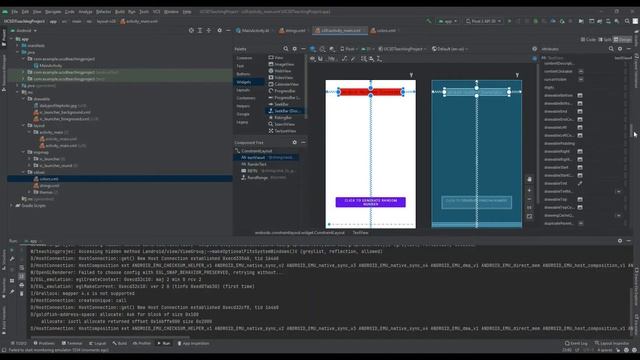Image resolution: width=640 pixels, height=360 pixels.
Task: Switch editor to Code view
Action: [x=588, y=40]
